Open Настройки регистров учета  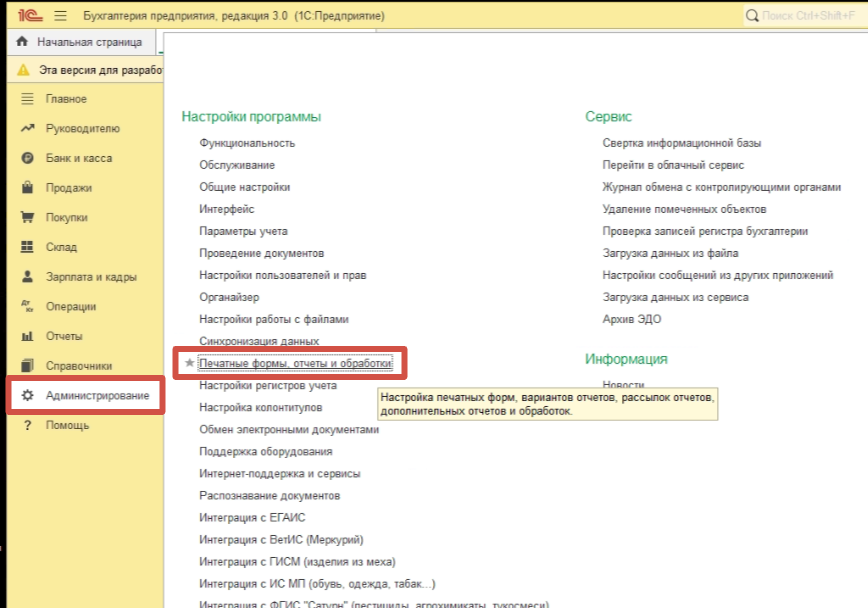(x=268, y=385)
